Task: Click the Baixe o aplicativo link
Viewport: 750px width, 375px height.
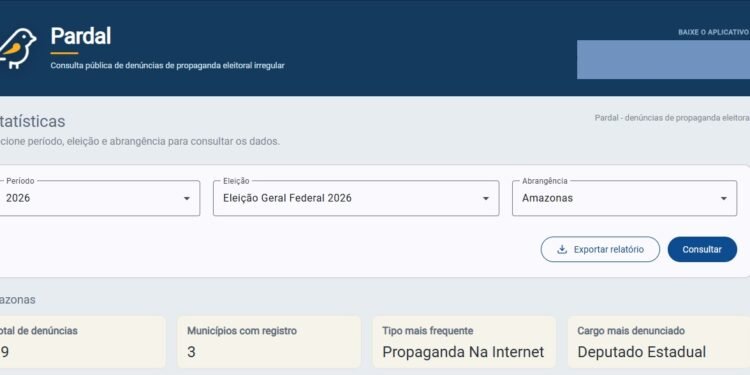Action: tap(713, 33)
